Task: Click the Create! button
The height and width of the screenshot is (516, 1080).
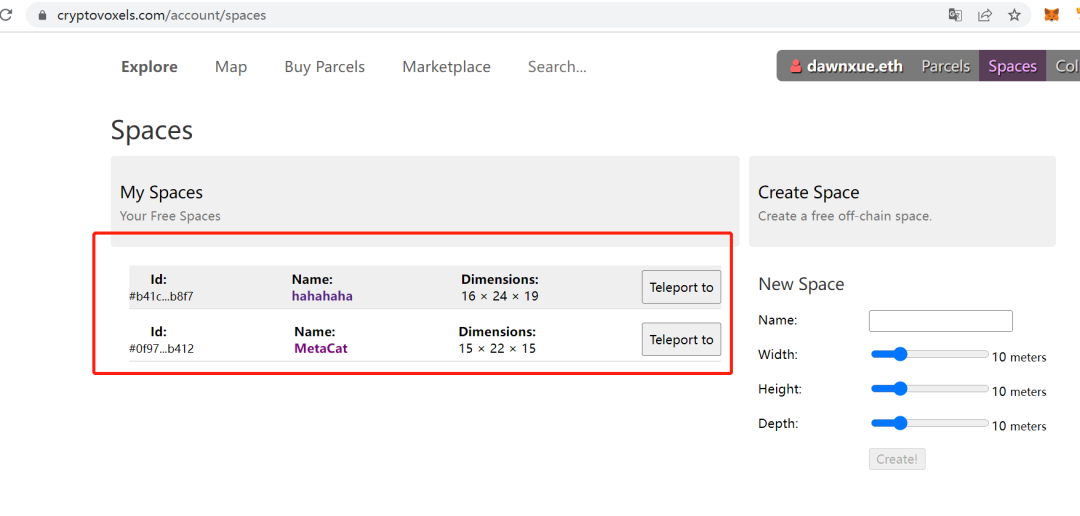Action: tap(897, 459)
